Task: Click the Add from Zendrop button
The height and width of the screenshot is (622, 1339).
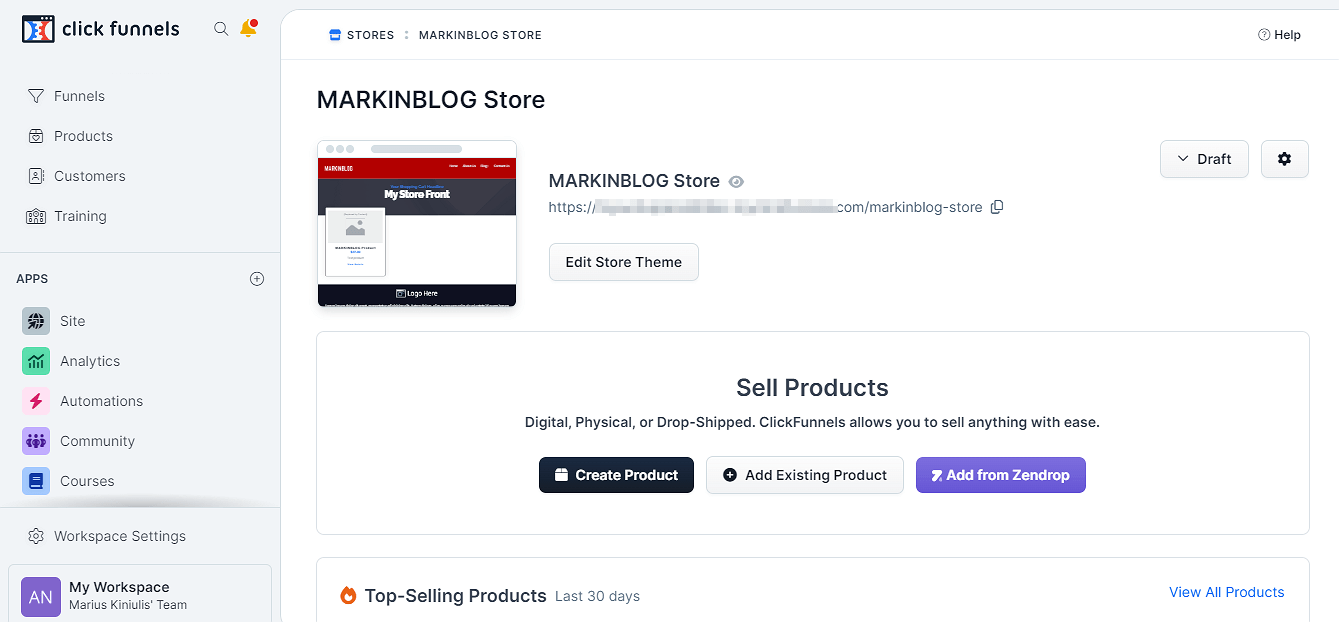Action: point(1000,475)
